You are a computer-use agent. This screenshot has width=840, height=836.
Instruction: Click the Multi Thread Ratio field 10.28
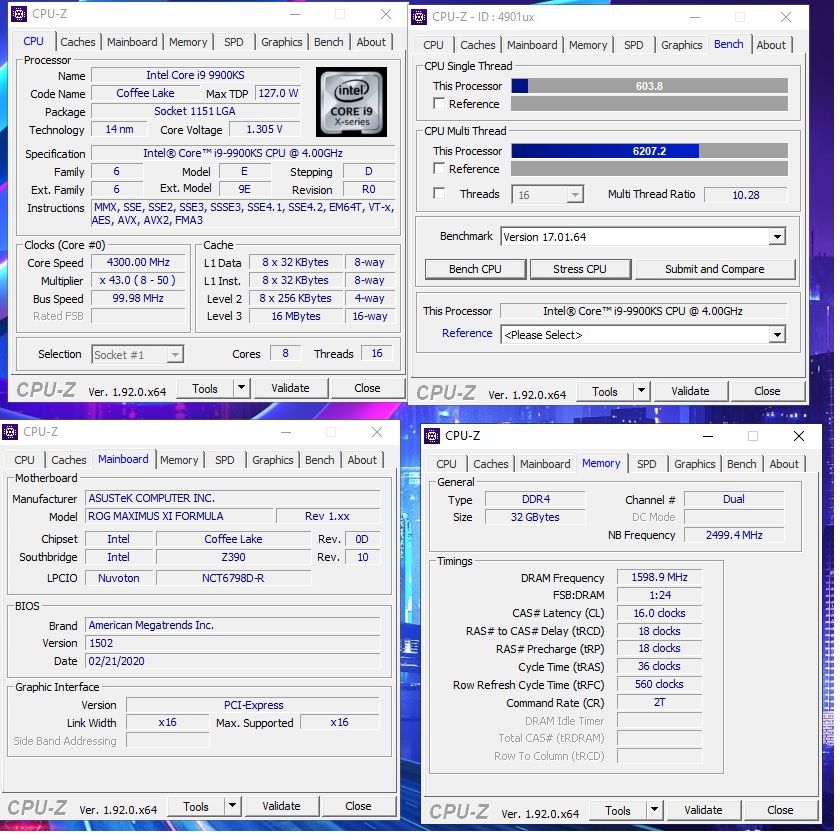(745, 195)
